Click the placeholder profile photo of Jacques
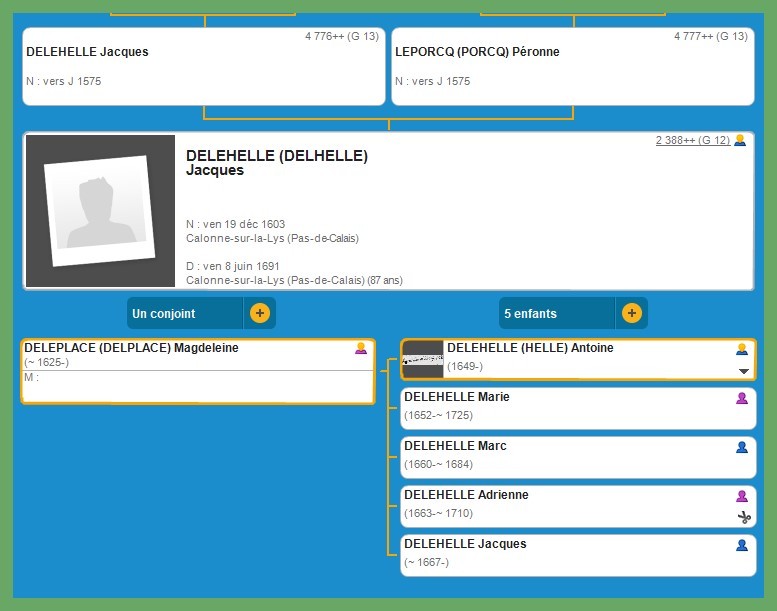 pos(100,211)
